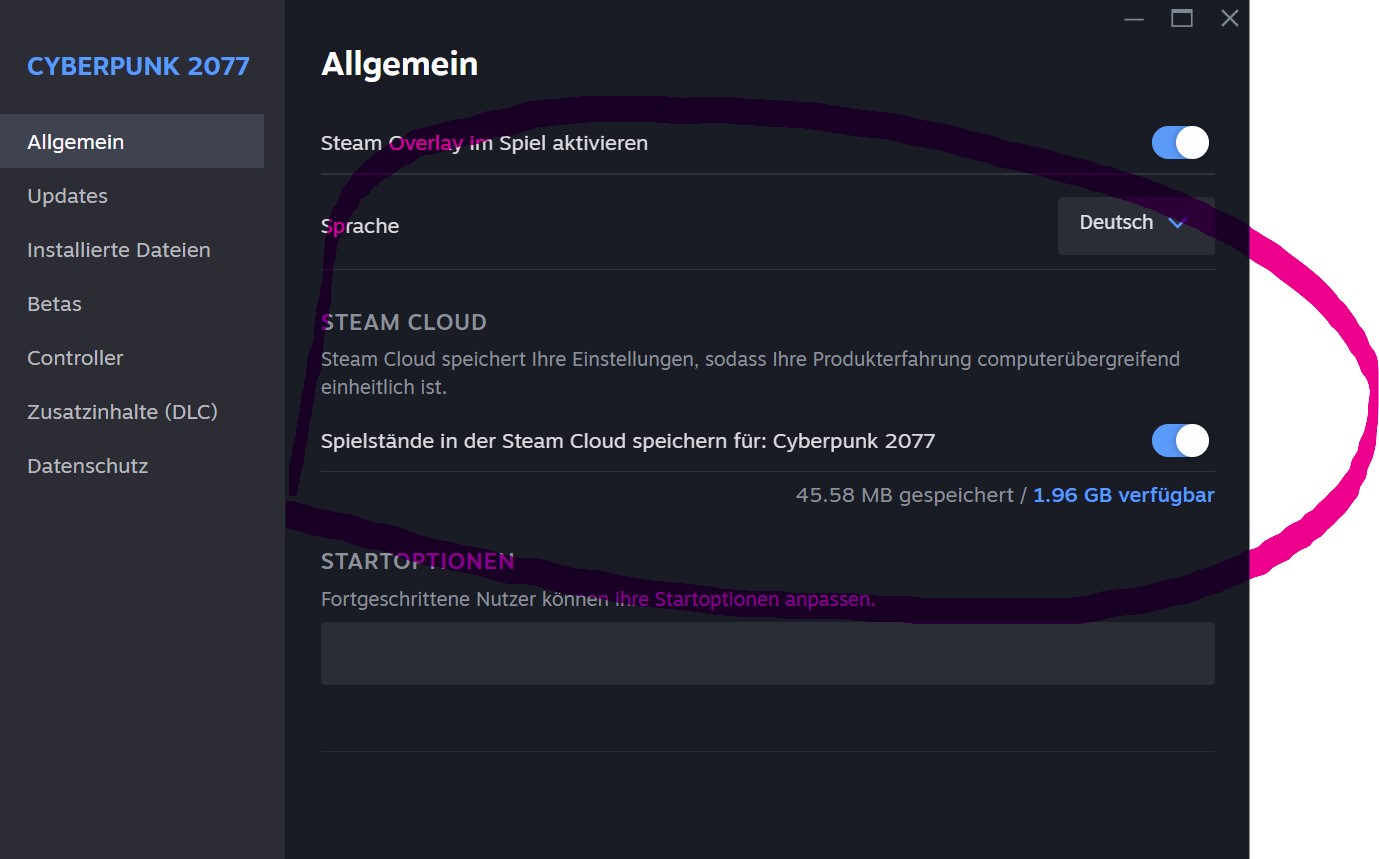1379x859 pixels.
Task: Close the properties window
Action: point(1230,19)
